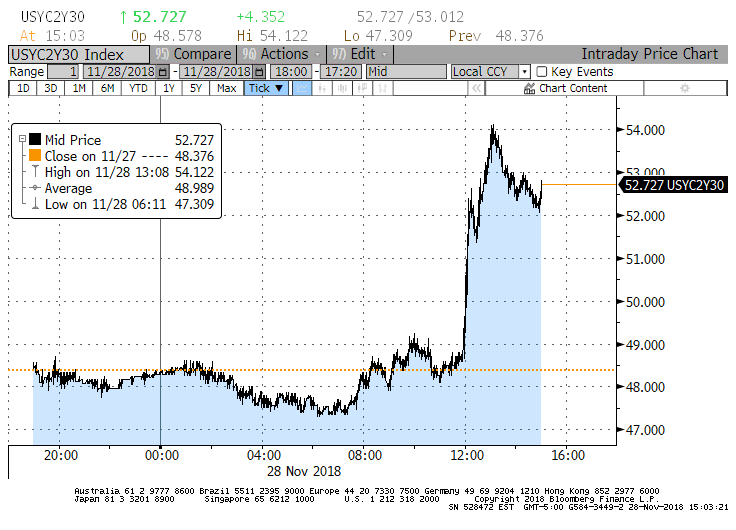Expand the Actions menu arrow
The width and height of the screenshot is (736, 530).
[317, 54]
